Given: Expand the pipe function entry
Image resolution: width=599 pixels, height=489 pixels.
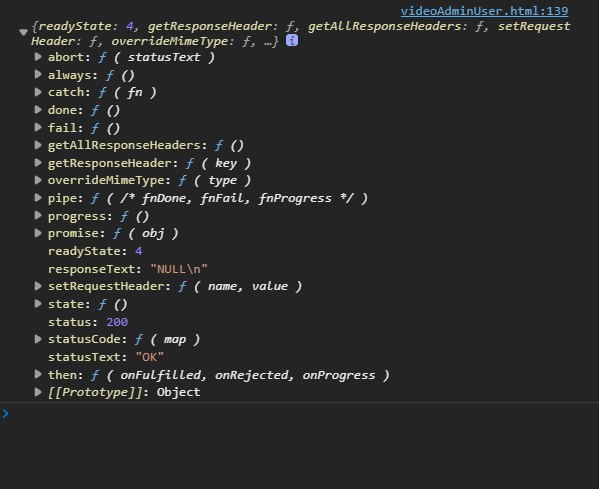Looking at the screenshot, I should click(38, 198).
